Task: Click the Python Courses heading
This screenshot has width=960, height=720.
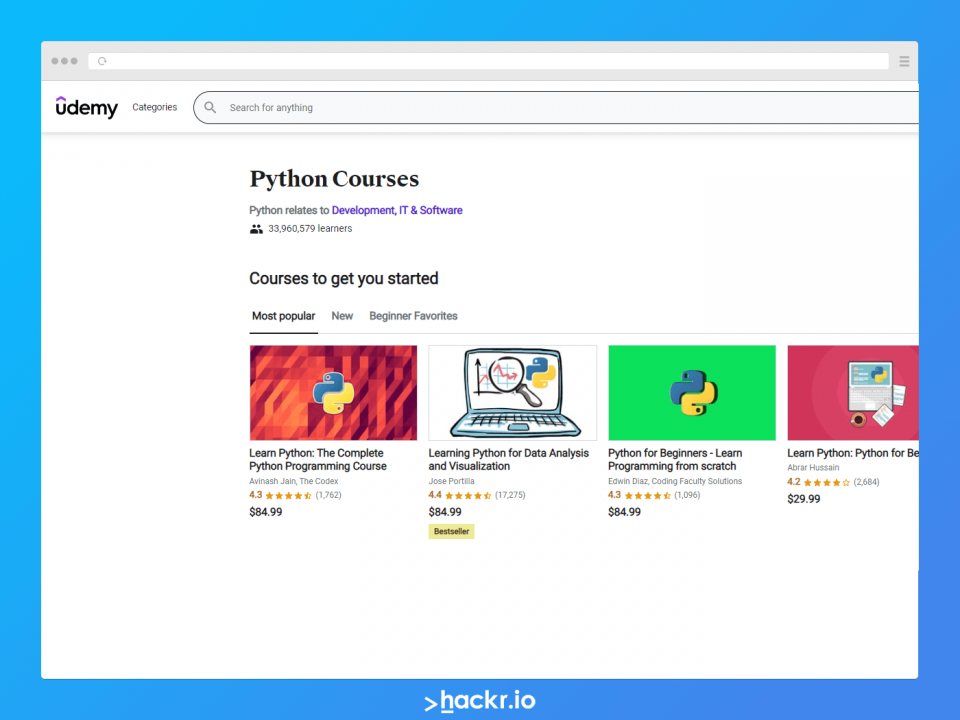Action: [x=334, y=179]
